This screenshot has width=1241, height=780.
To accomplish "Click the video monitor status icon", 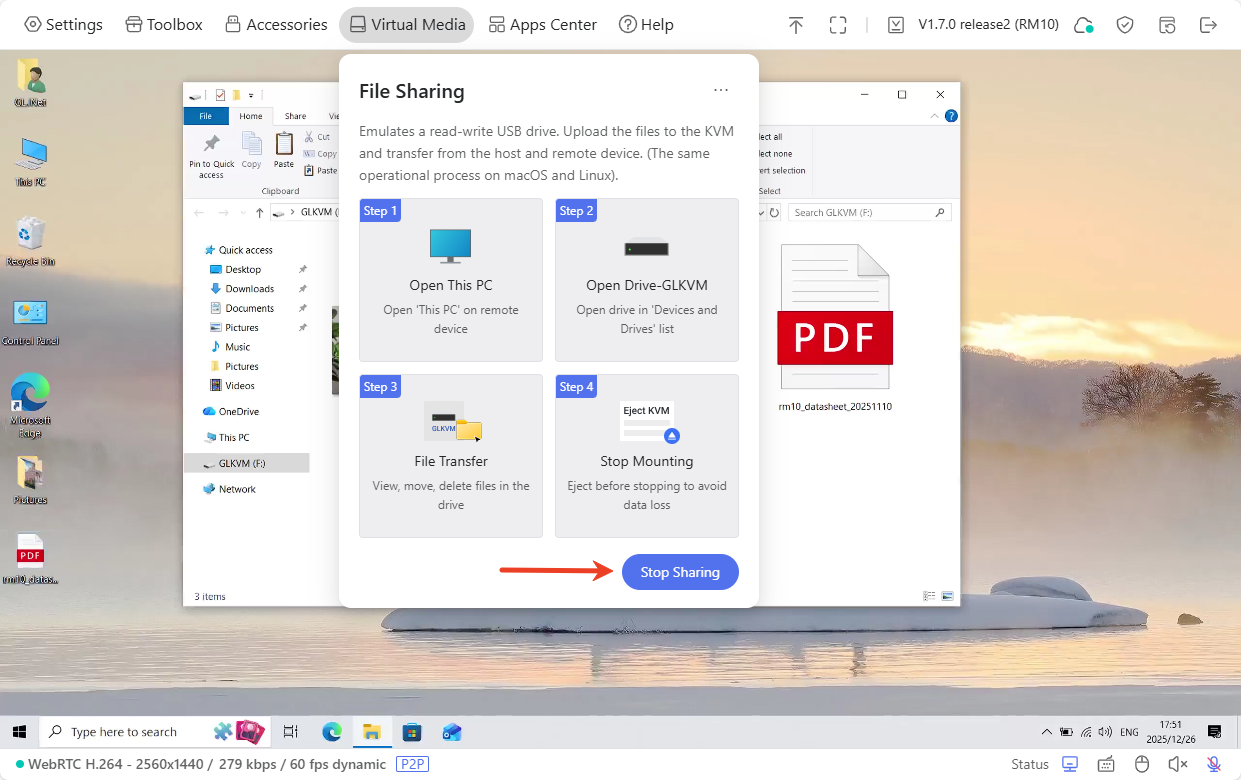I will tap(1070, 764).
